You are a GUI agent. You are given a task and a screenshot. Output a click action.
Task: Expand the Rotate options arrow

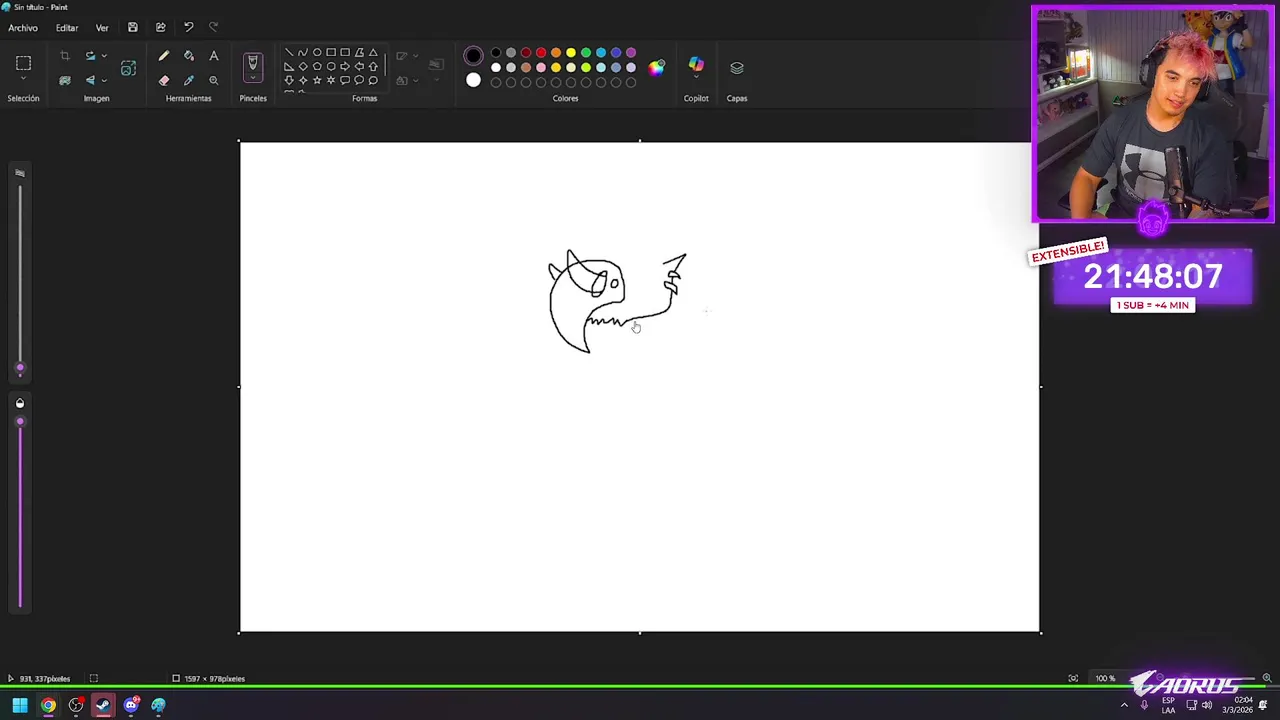pyautogui.click(x=104, y=56)
